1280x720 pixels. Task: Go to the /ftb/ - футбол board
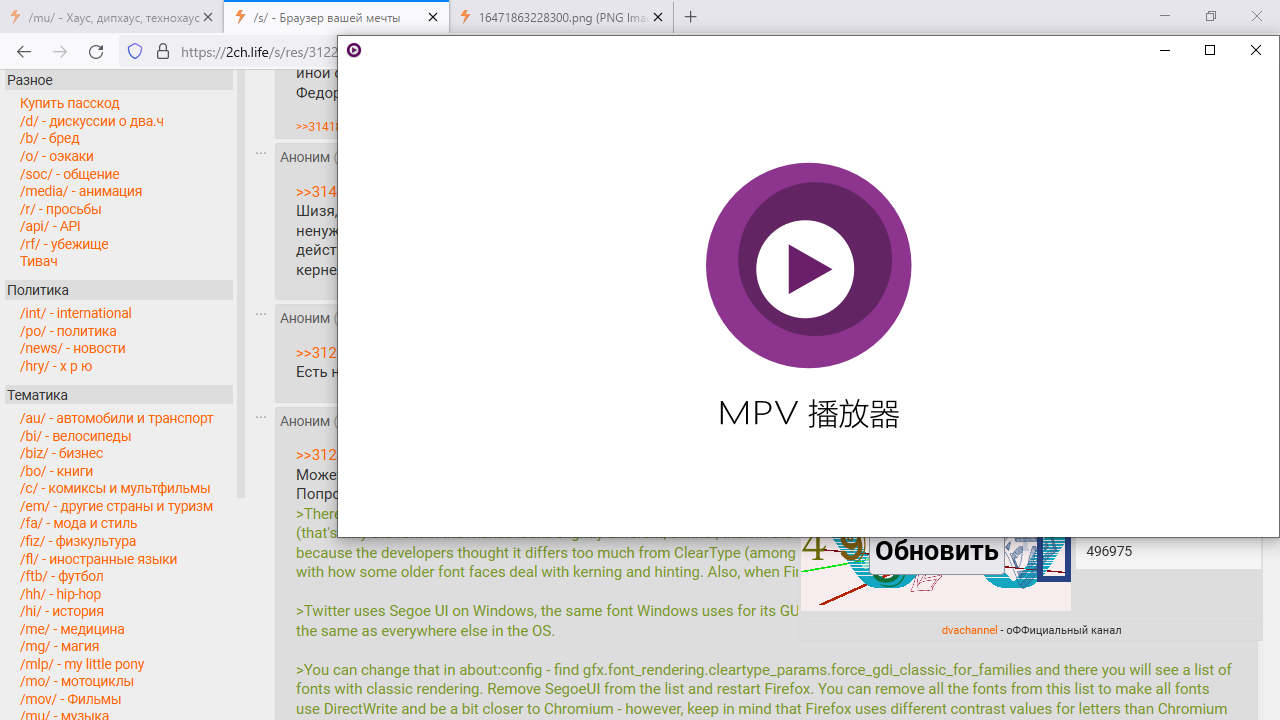click(x=62, y=576)
